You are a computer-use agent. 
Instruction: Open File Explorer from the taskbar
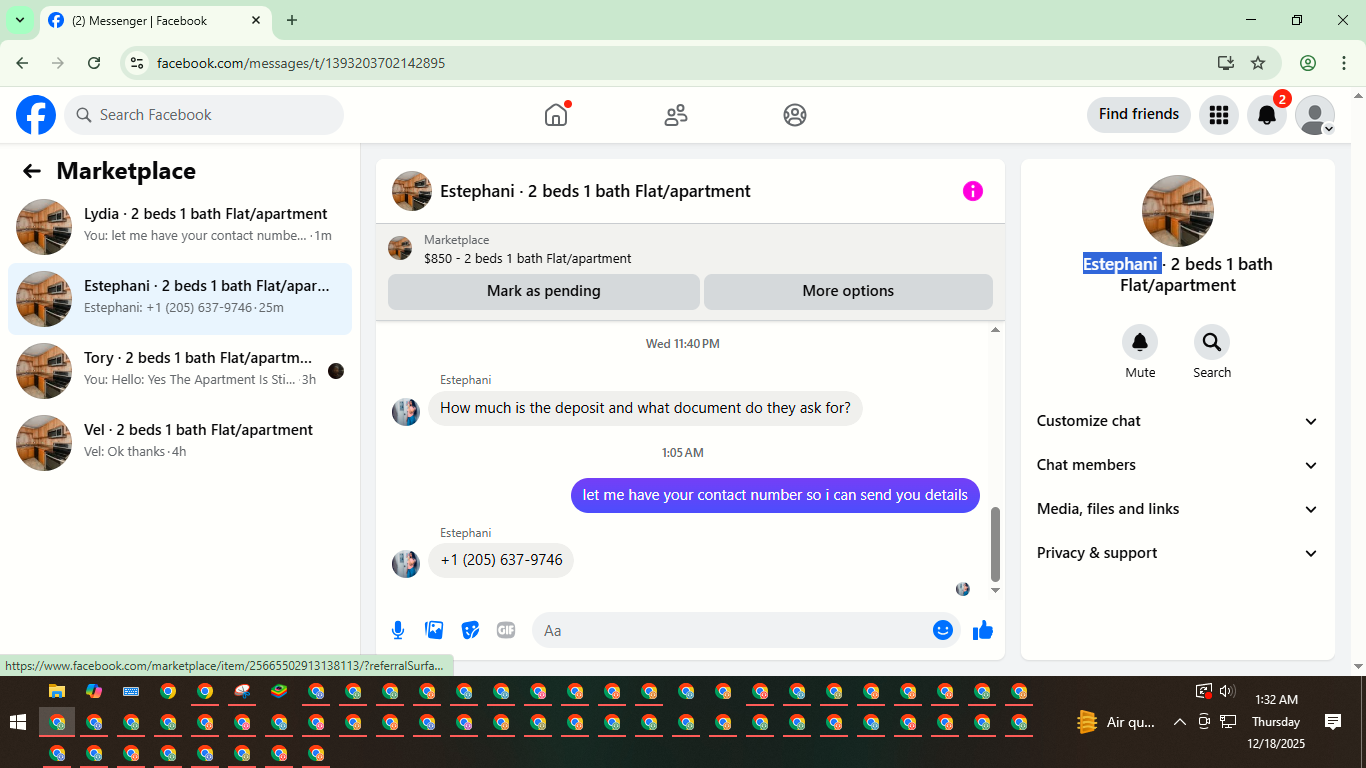[x=57, y=691]
